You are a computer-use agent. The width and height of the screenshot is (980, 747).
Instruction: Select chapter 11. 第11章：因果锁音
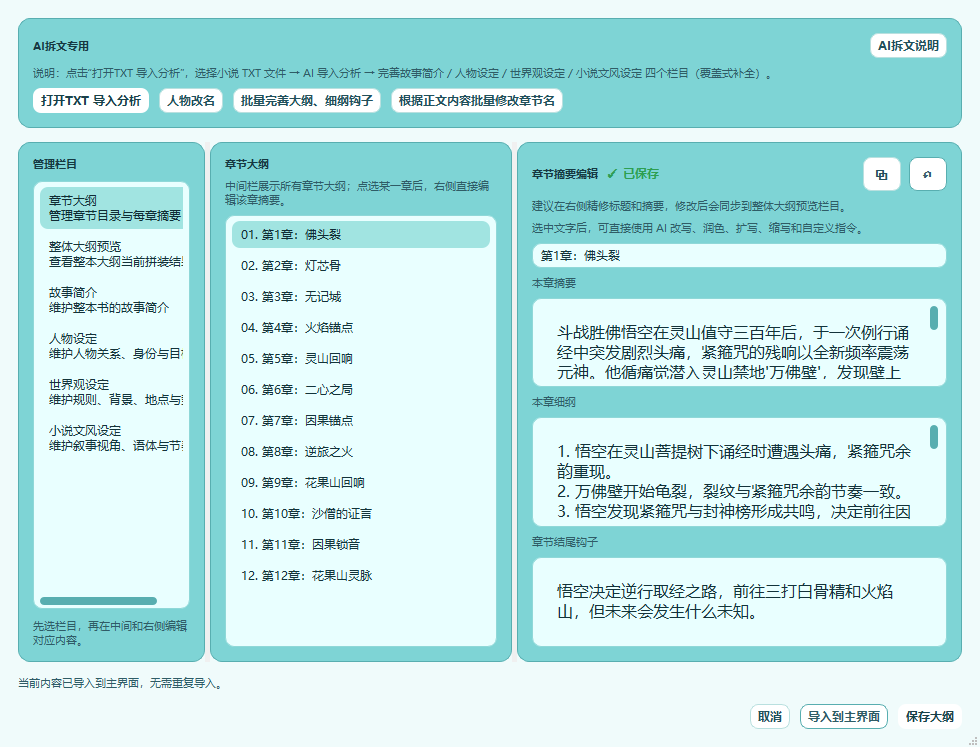click(x=361, y=544)
